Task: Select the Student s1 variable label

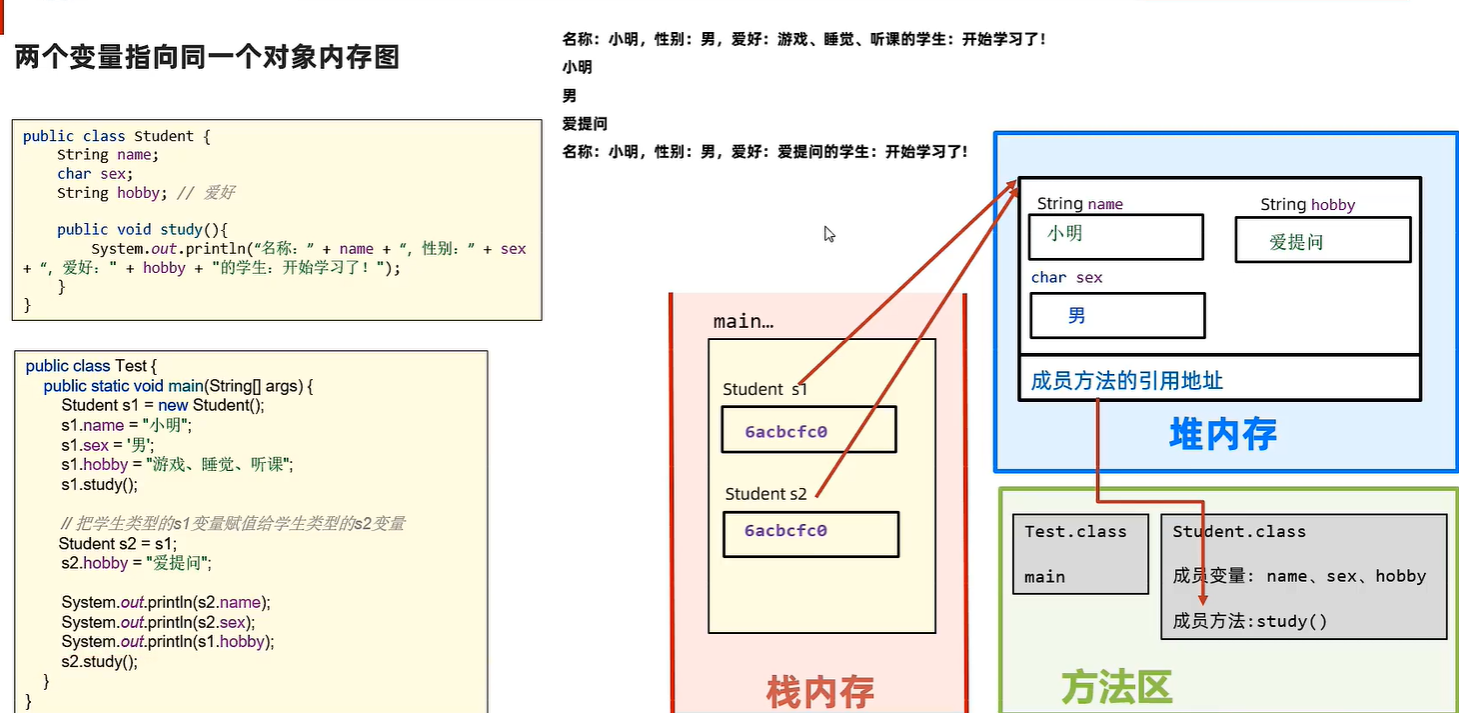Action: click(x=765, y=389)
